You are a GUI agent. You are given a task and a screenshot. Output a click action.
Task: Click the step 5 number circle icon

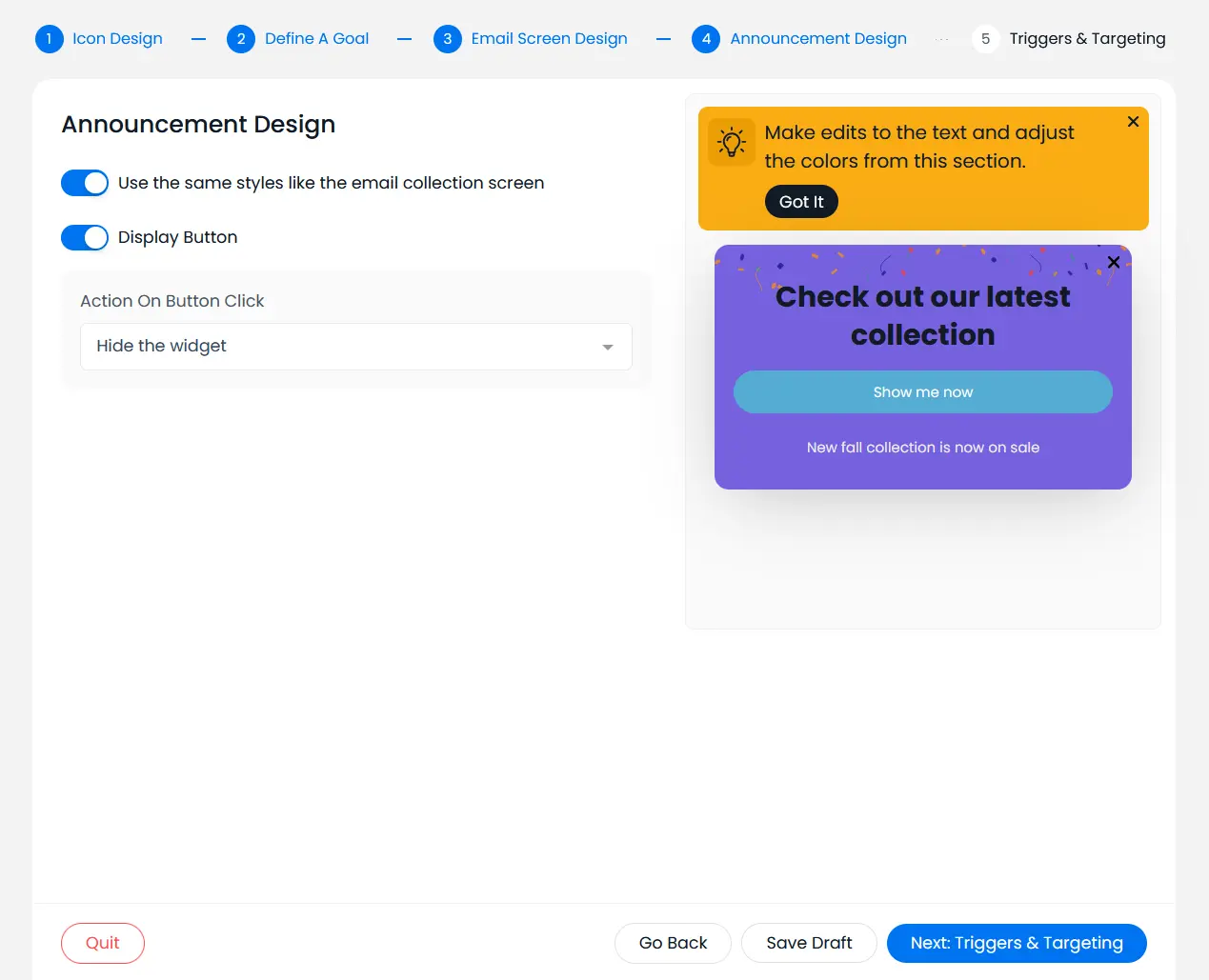point(985,39)
